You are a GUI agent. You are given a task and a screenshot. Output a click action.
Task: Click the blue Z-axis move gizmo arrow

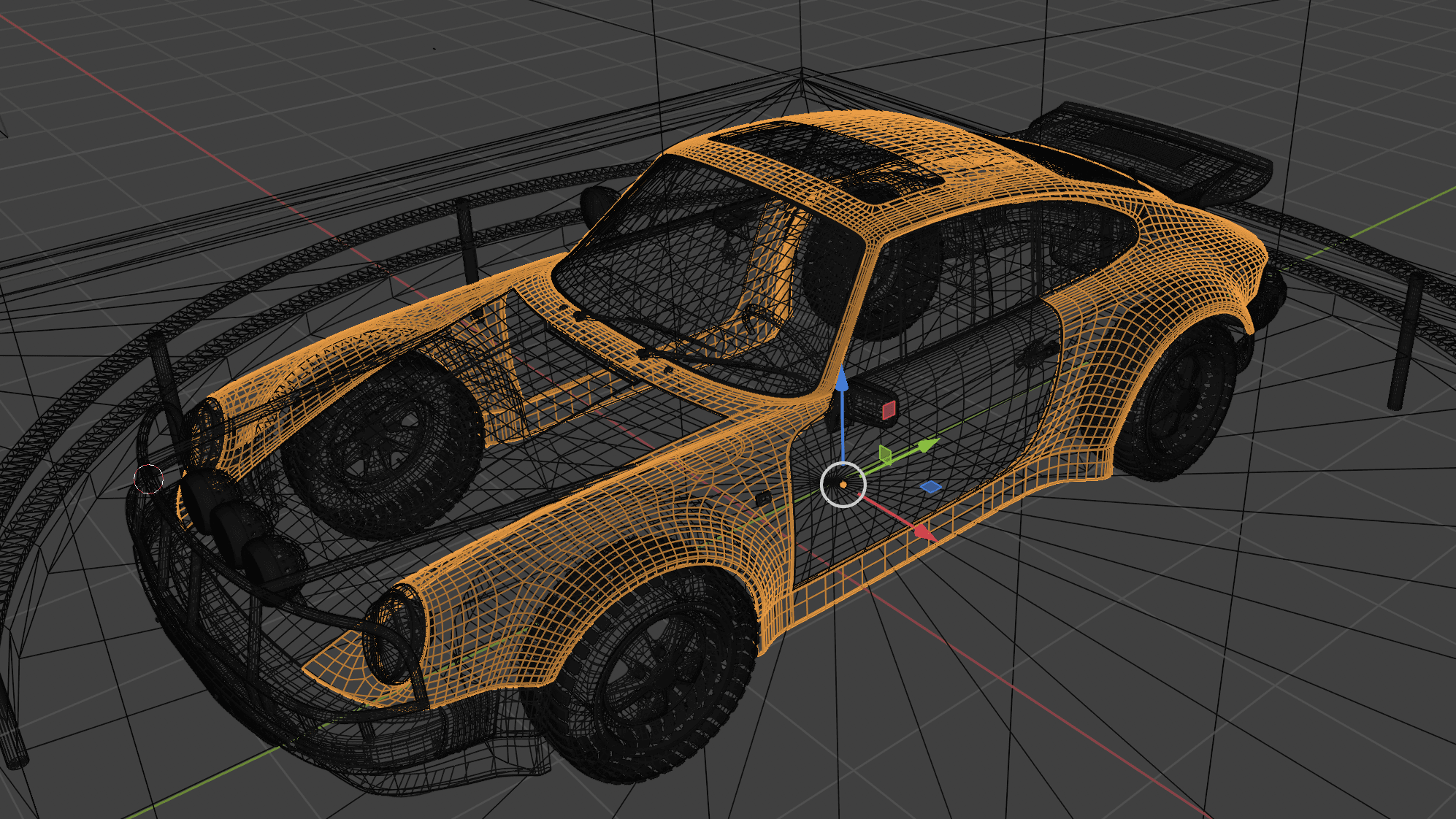[x=842, y=379]
